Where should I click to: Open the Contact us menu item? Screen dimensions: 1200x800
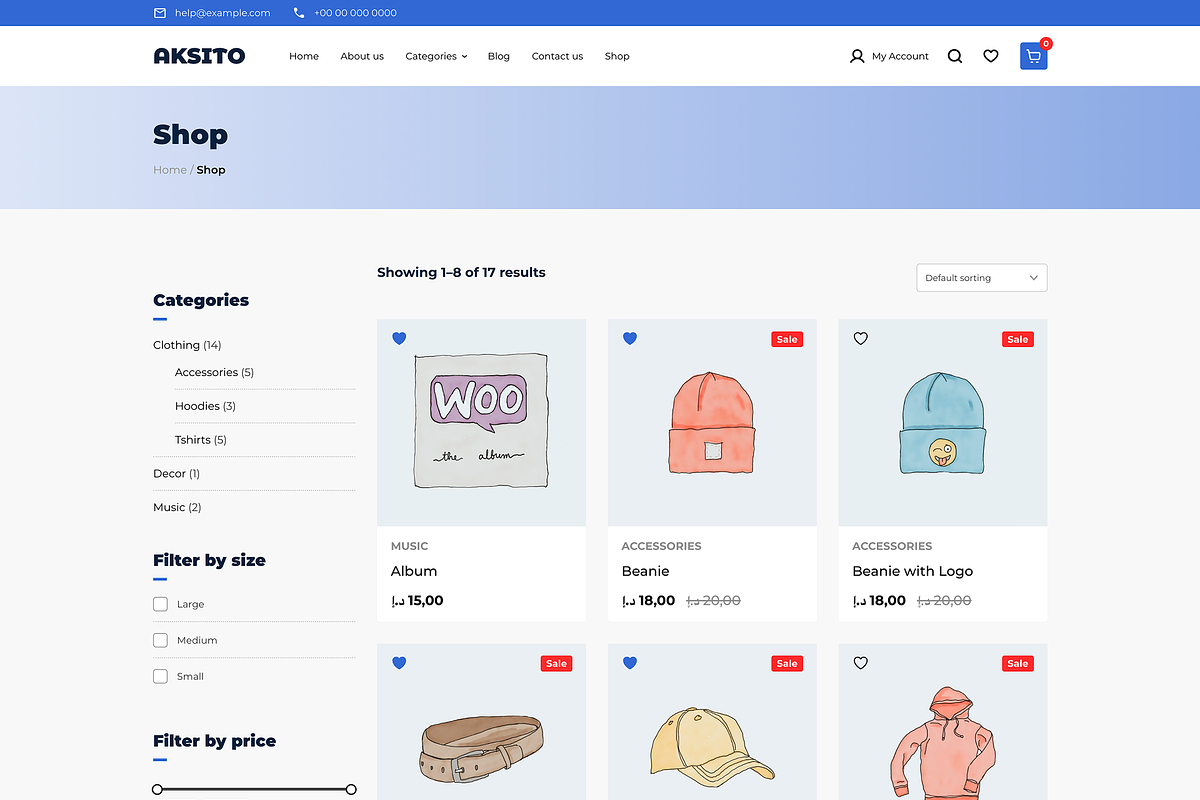coord(557,56)
